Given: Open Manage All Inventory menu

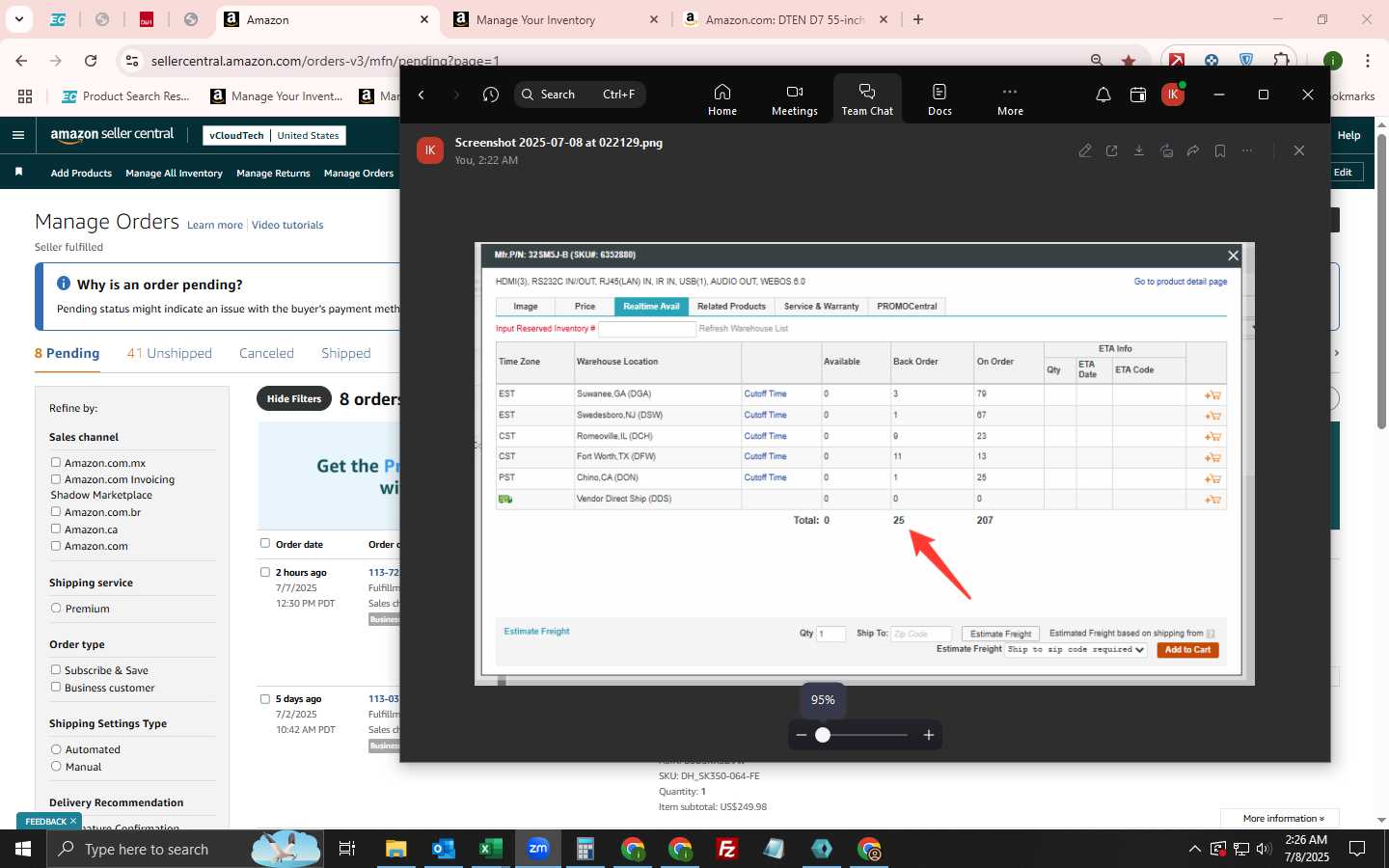Looking at the screenshot, I should point(174,173).
